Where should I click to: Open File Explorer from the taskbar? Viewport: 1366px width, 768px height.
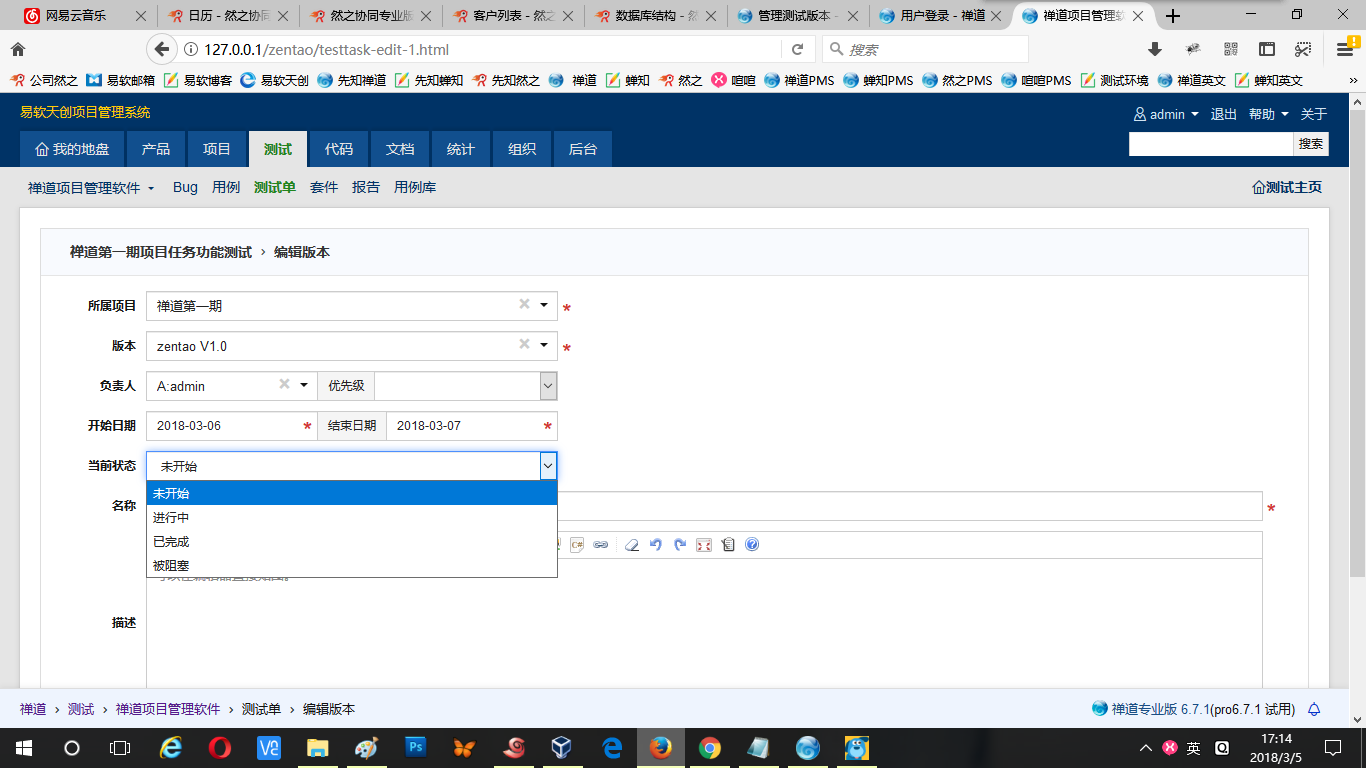pyautogui.click(x=318, y=747)
